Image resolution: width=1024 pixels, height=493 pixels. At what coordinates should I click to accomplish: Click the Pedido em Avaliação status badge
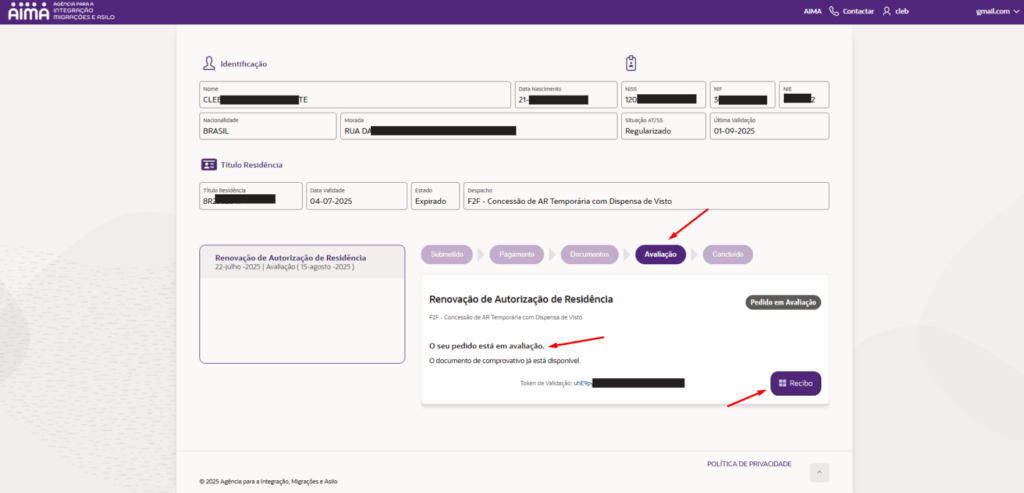coord(783,302)
